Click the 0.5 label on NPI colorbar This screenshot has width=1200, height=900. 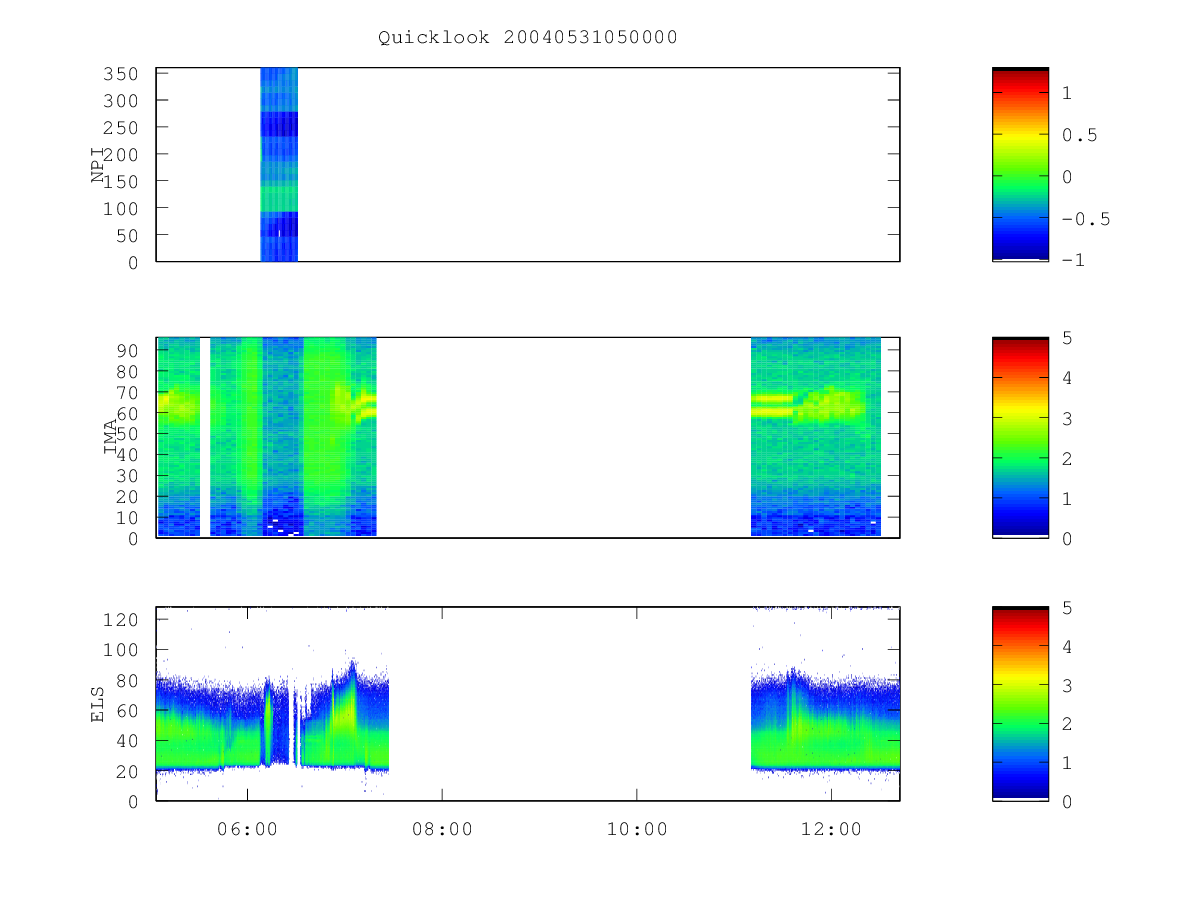point(1079,135)
